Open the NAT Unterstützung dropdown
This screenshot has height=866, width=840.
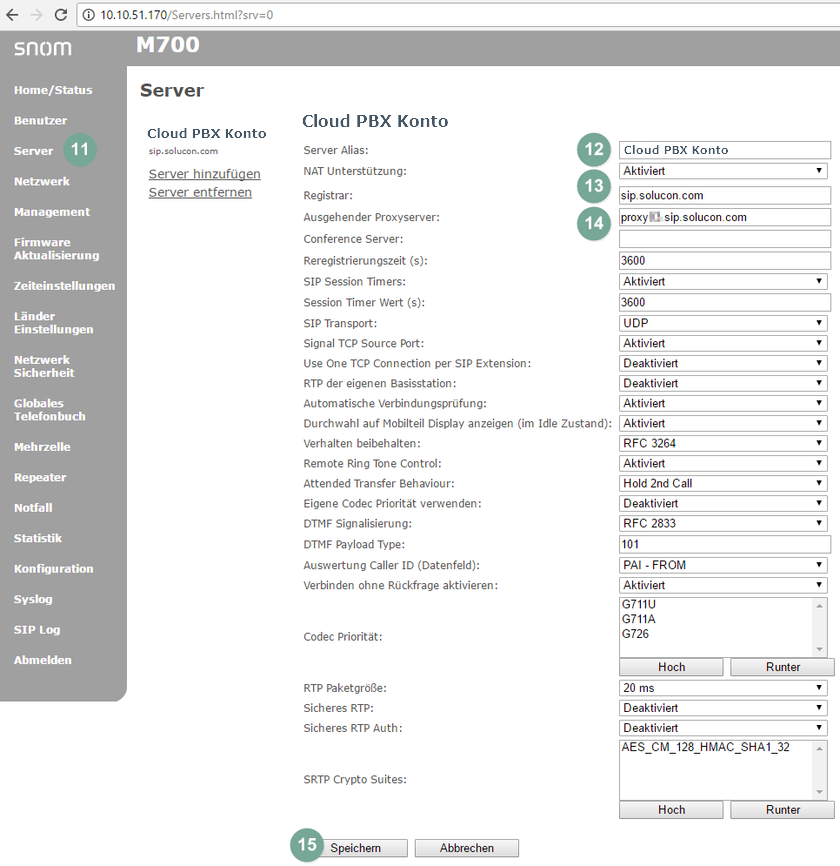coord(724,171)
